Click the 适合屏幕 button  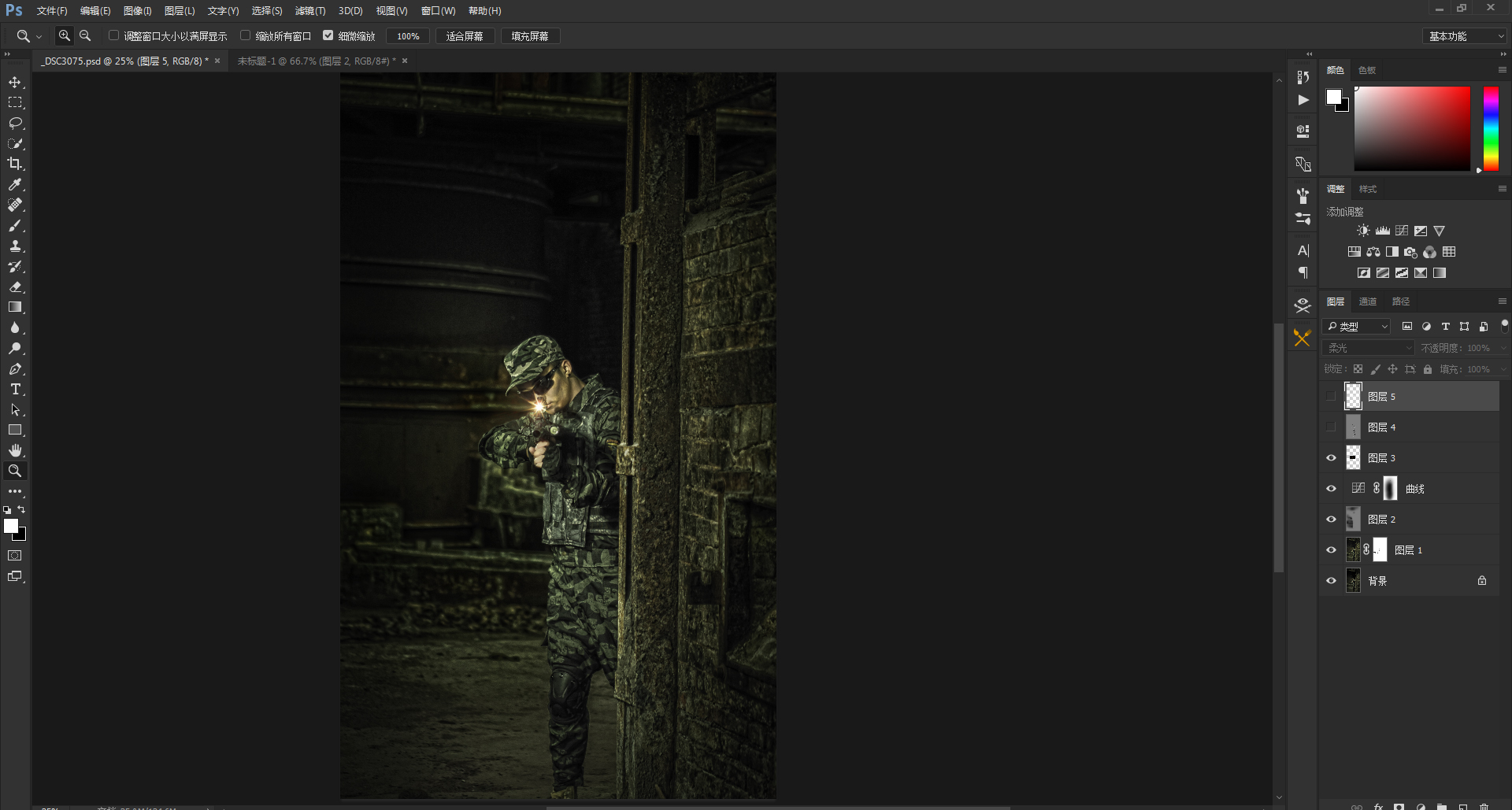(465, 36)
